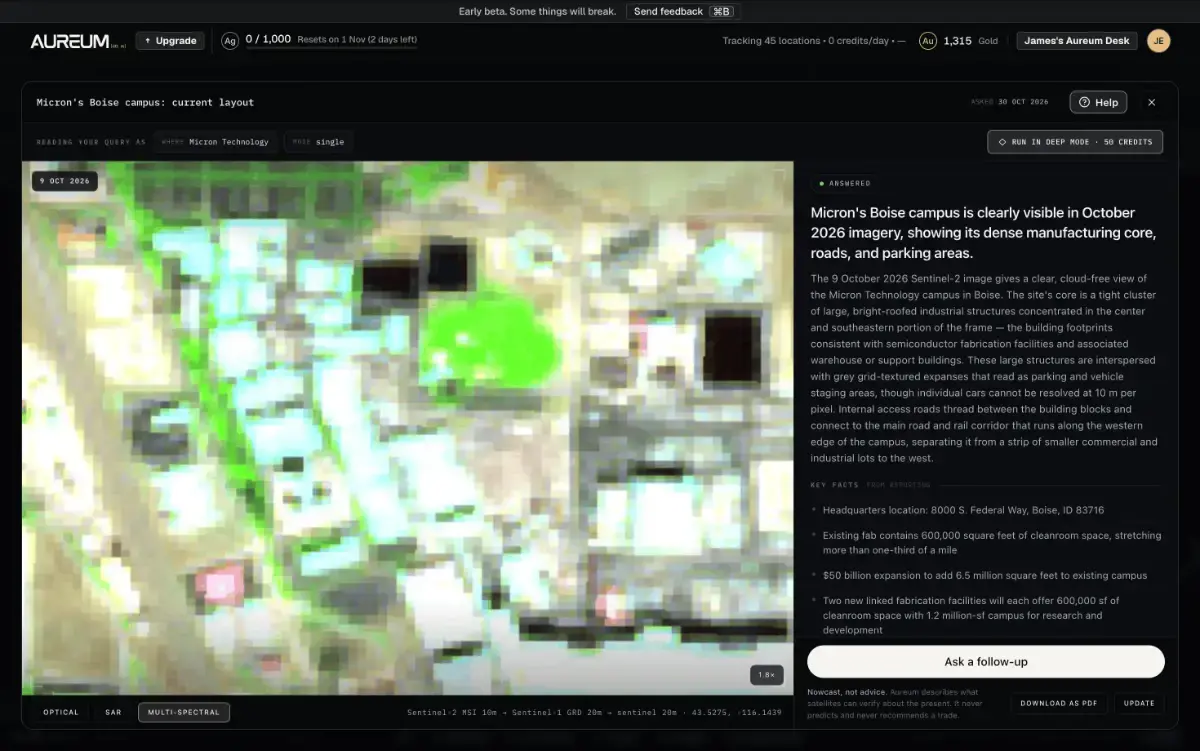The width and height of the screenshot is (1200, 751).
Task: Click the Au gold balance icon
Action: pos(927,41)
